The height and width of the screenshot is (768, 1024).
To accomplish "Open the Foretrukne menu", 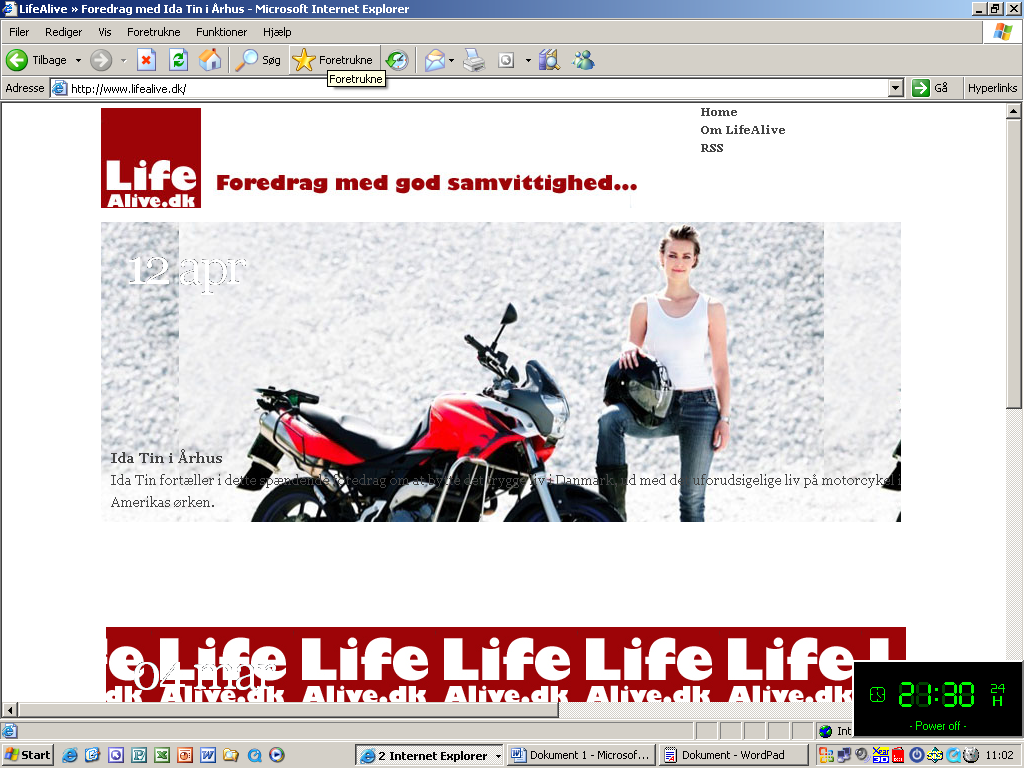I will tap(153, 32).
